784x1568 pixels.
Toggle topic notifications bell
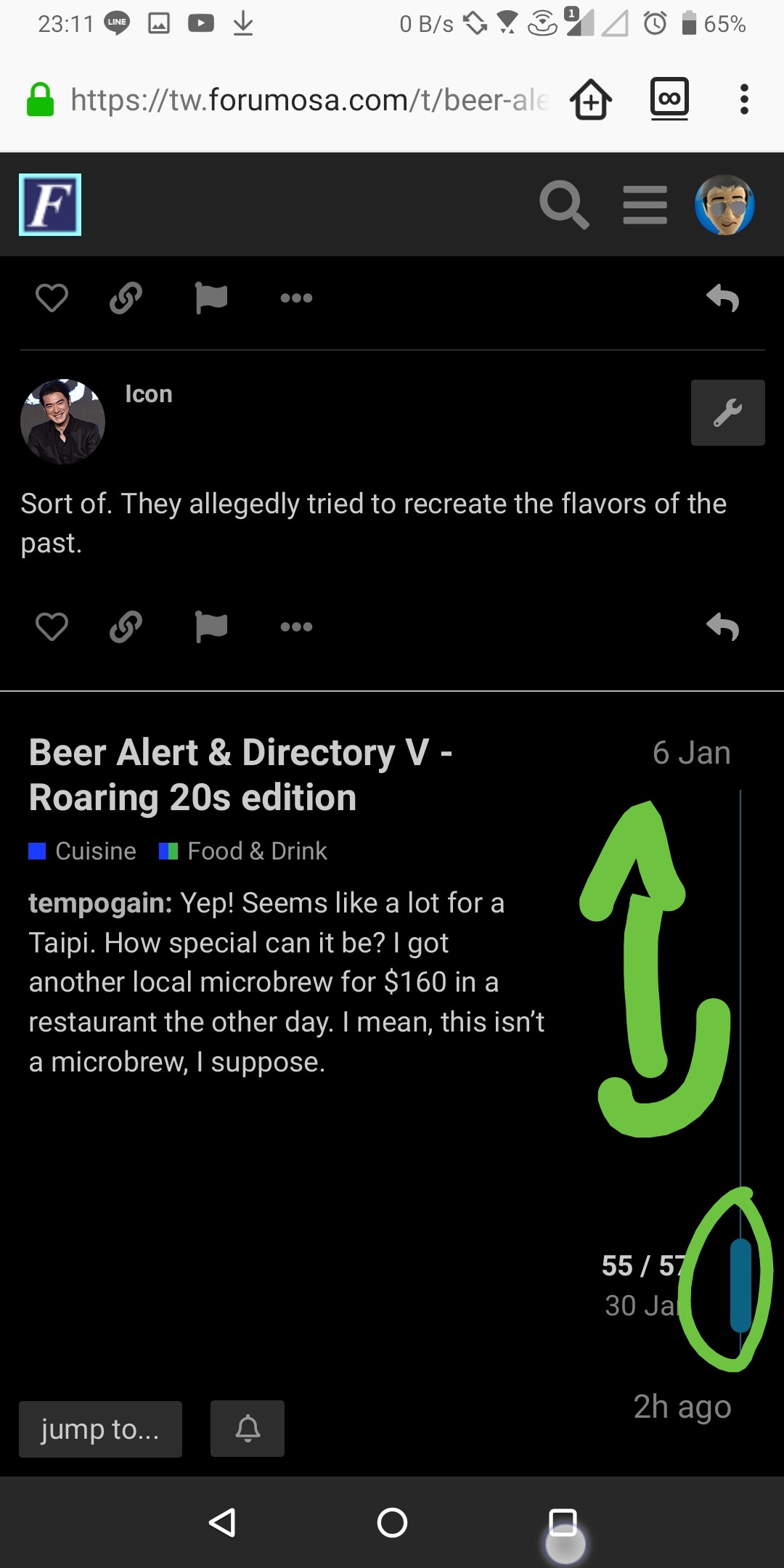click(x=248, y=1428)
